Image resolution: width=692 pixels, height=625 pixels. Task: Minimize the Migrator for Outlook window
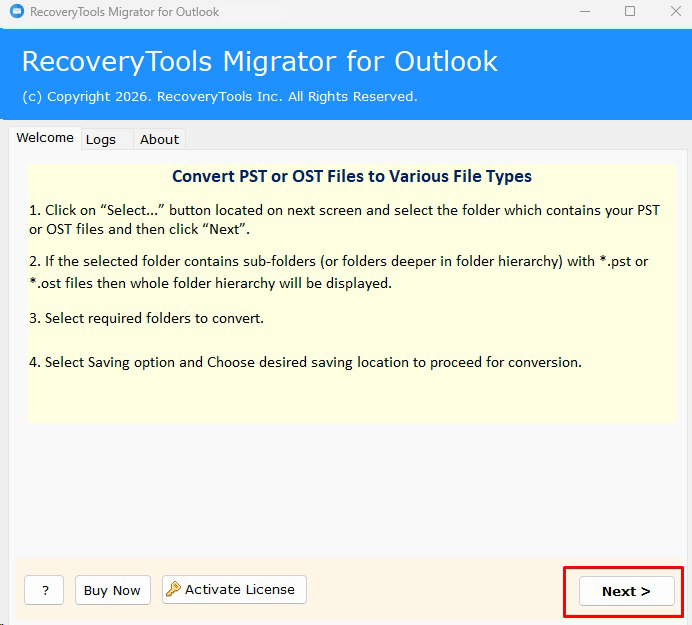click(585, 11)
